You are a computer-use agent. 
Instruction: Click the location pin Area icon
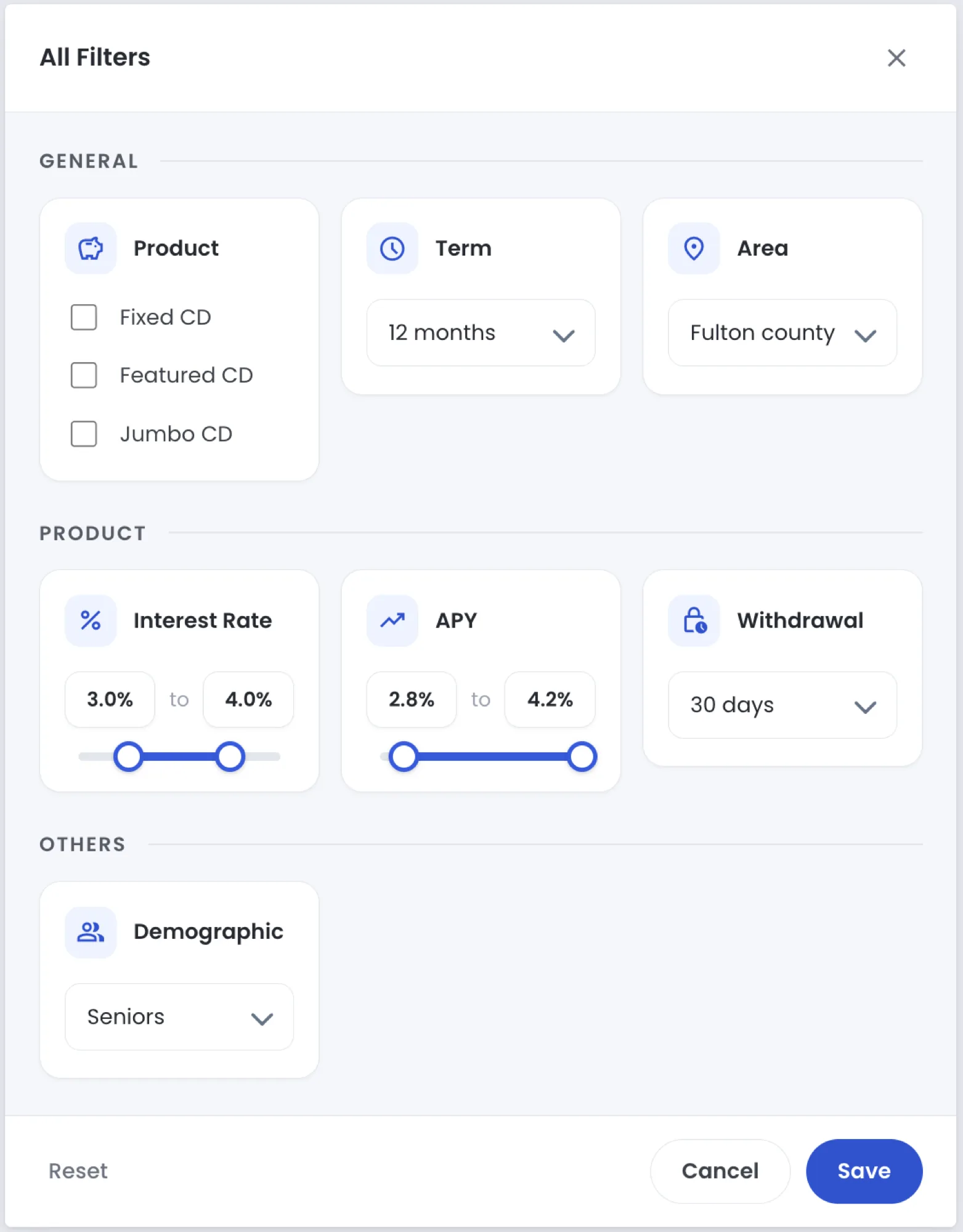(x=694, y=248)
